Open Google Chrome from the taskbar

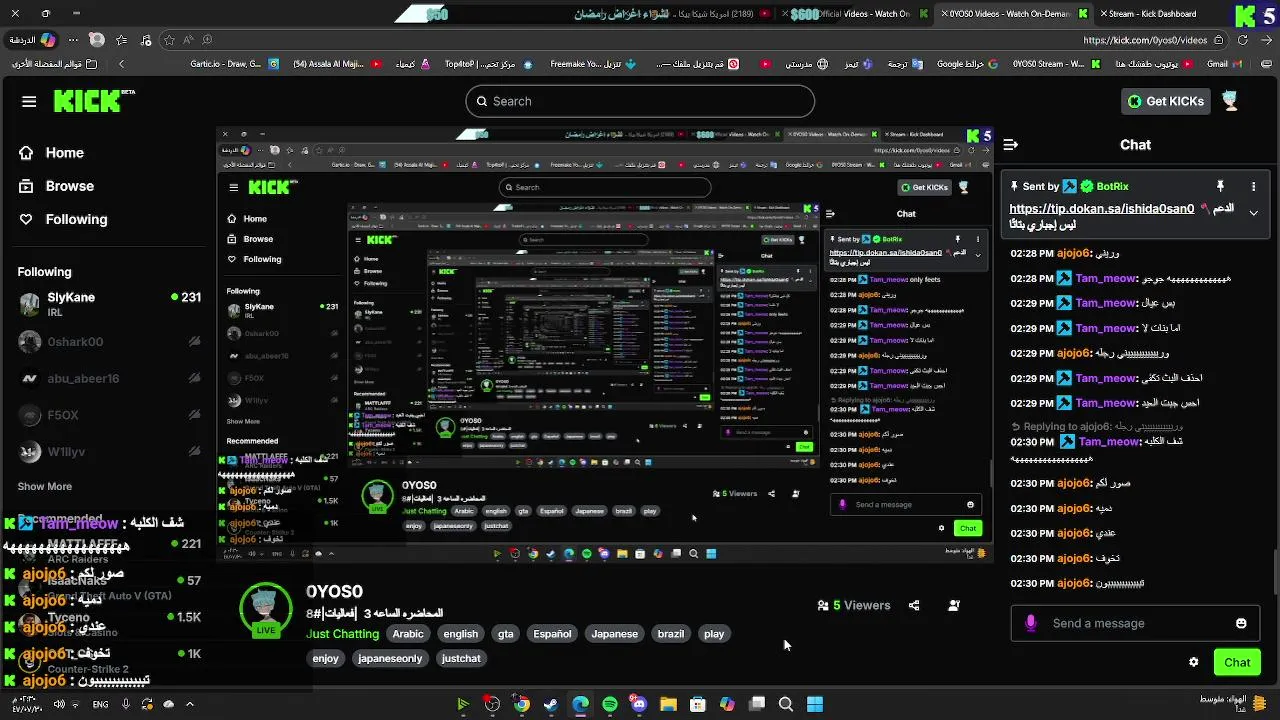pos(521,704)
